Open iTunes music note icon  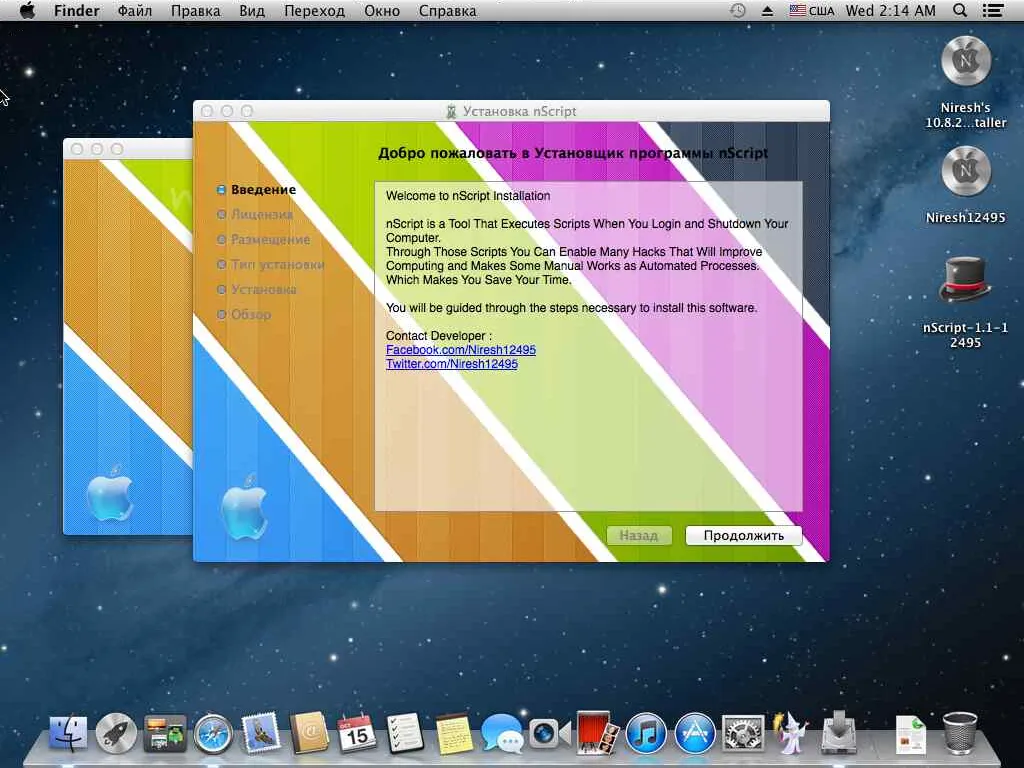(646, 733)
